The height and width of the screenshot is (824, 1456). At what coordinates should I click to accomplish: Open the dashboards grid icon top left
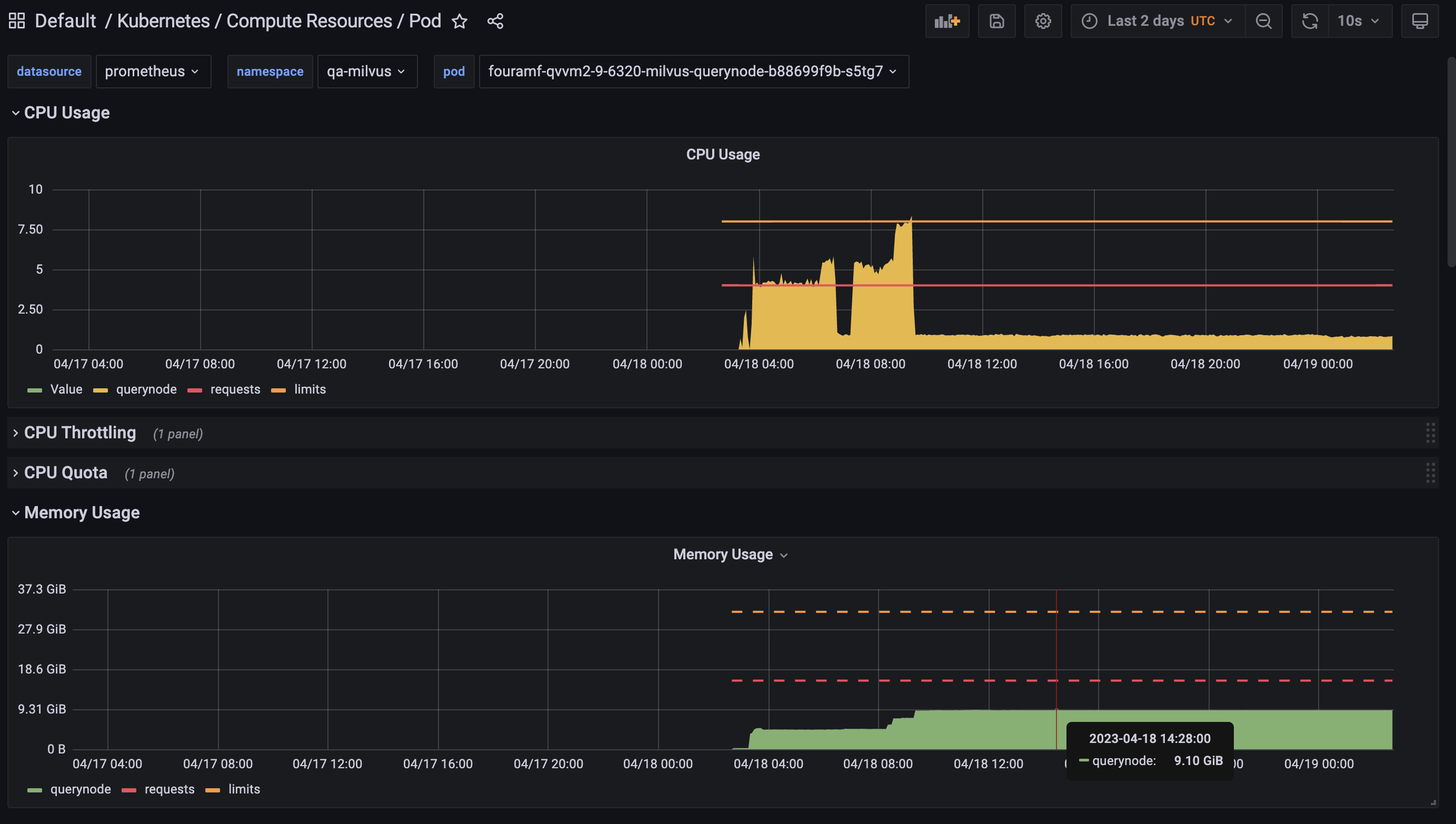click(16, 21)
